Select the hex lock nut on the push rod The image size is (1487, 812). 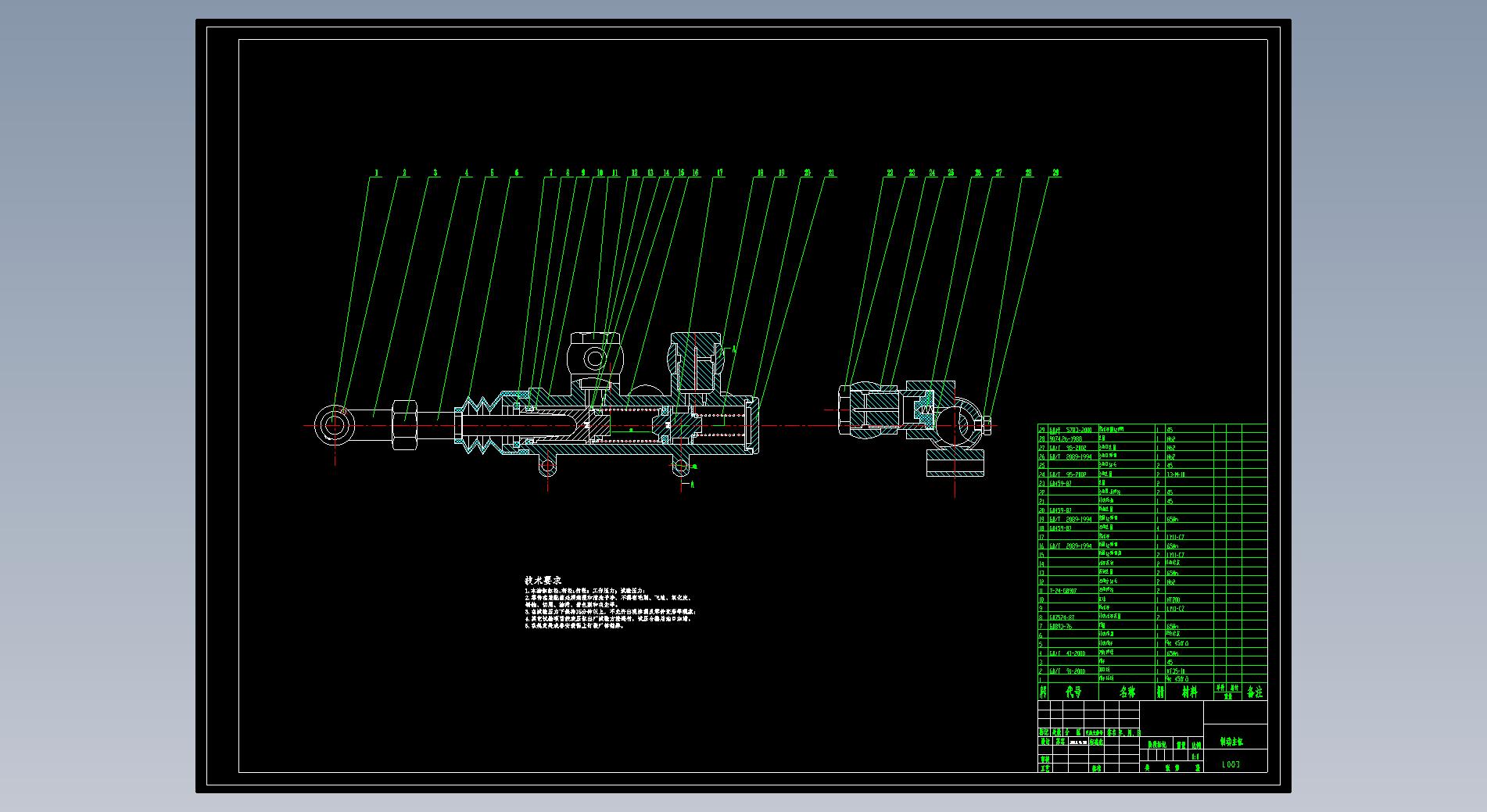coord(403,424)
